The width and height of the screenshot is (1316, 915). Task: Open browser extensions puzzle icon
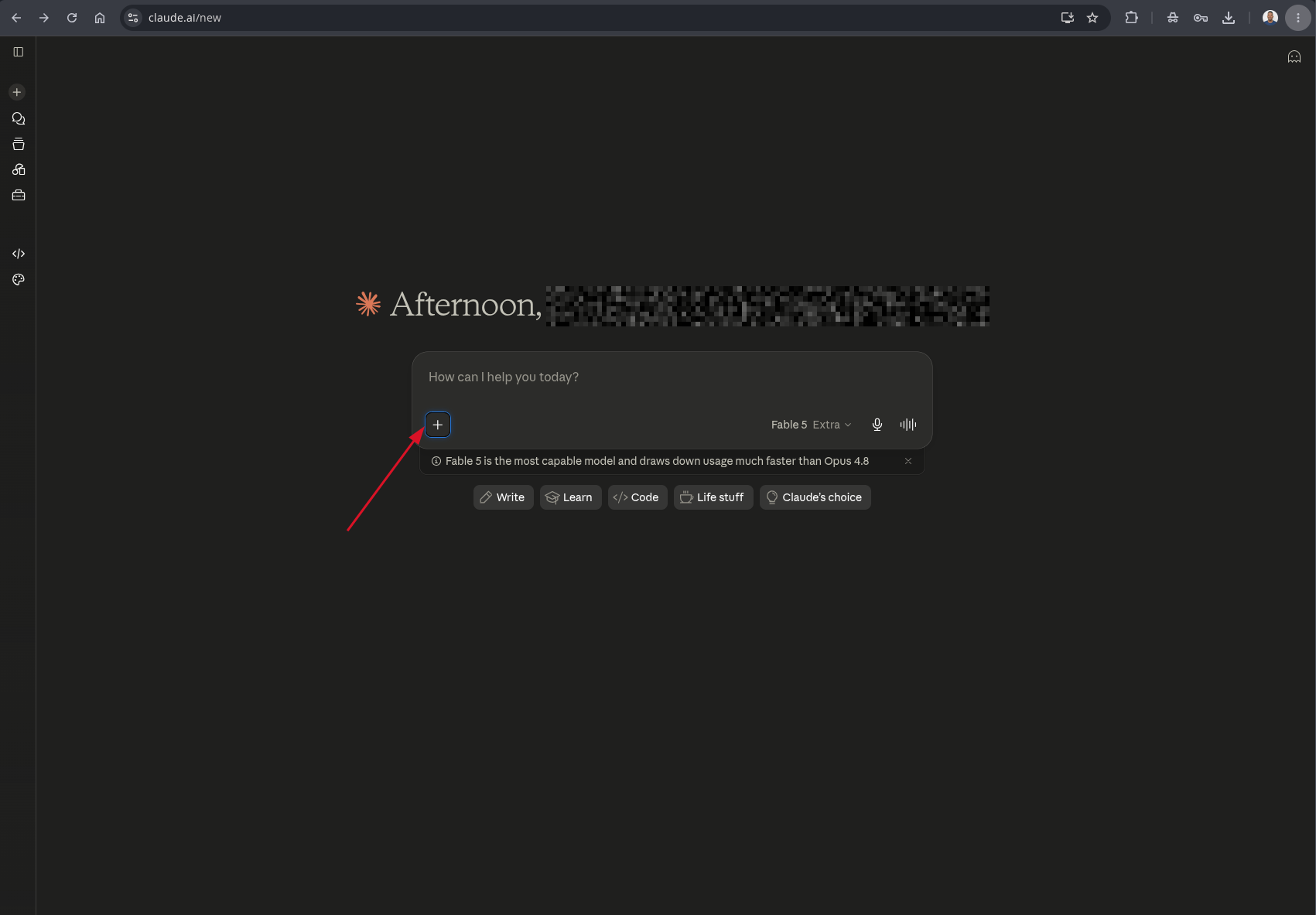point(1132,18)
